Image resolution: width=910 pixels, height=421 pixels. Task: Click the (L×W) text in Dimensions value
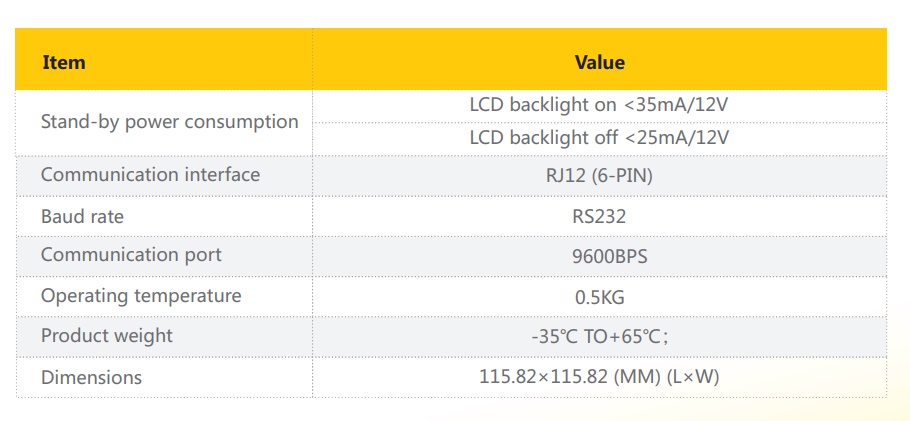[693, 376]
